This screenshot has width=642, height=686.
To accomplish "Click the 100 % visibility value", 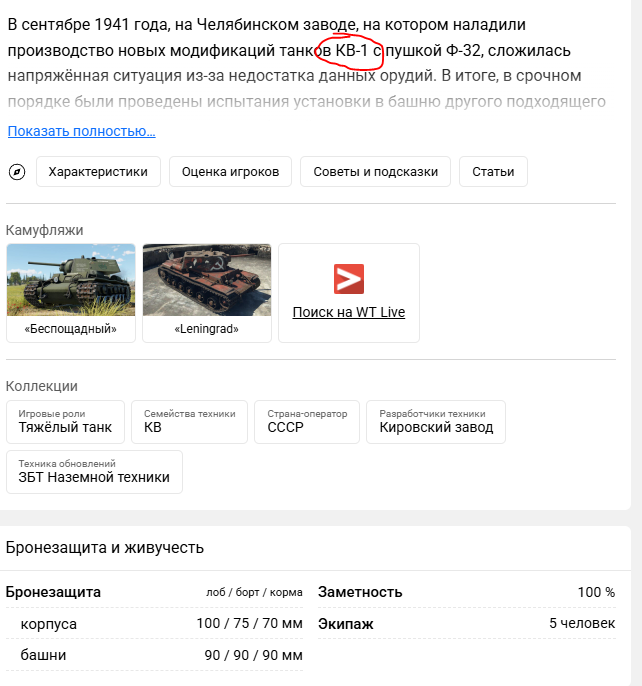I will (596, 592).
